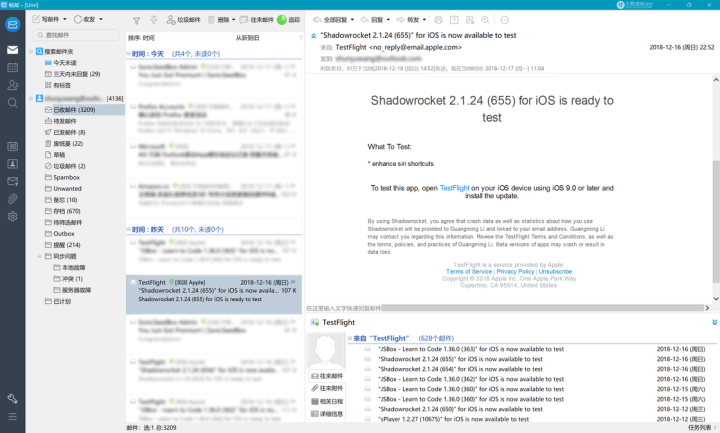This screenshot has width=720, height=433.
Task: Click the blue app logo in sidebar
Action: pyautogui.click(x=12, y=24)
